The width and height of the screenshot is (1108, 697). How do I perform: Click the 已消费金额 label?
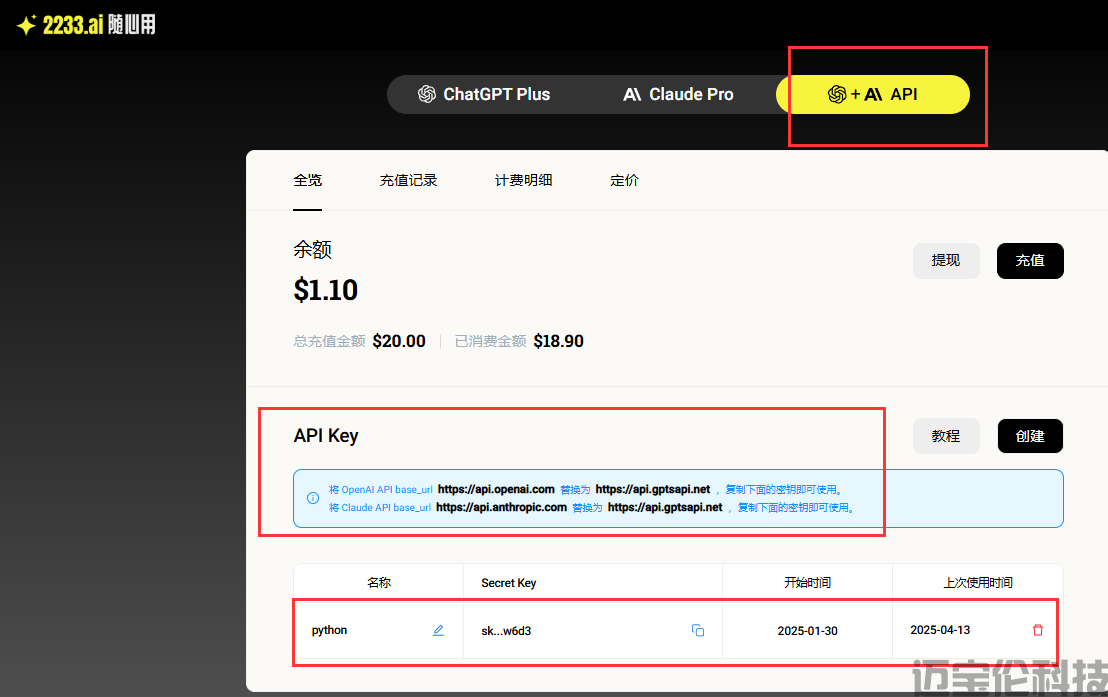(490, 341)
